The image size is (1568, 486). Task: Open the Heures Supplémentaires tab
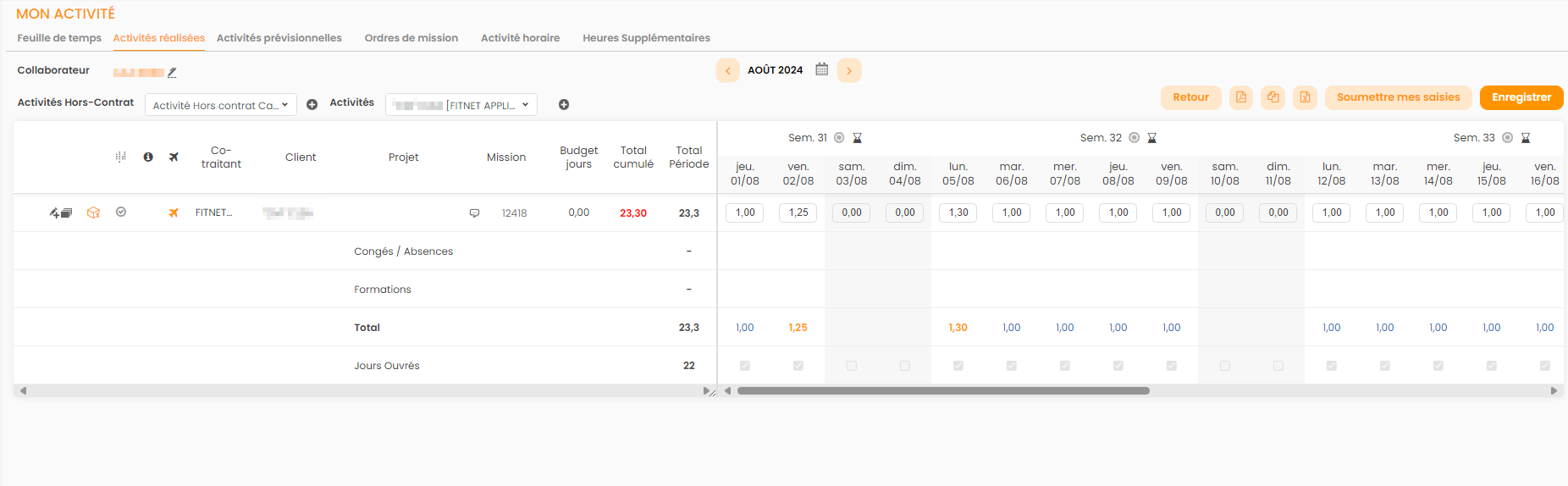click(x=646, y=38)
